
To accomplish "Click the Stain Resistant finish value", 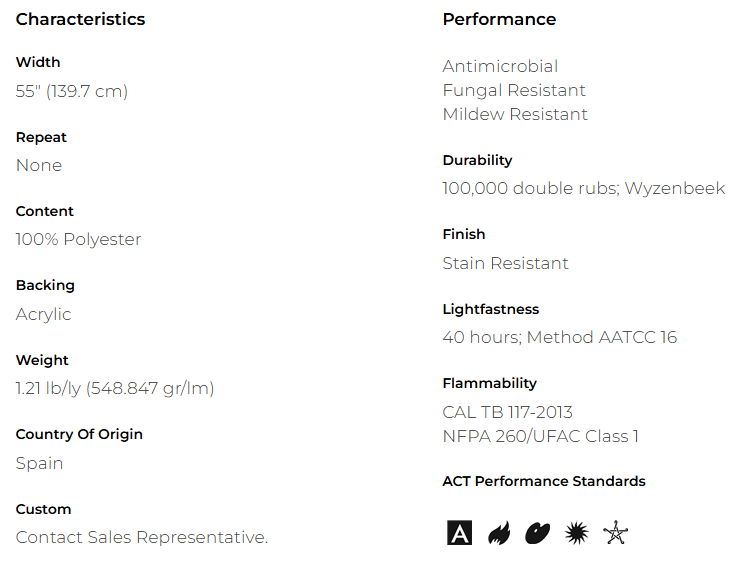I will click(x=505, y=263).
